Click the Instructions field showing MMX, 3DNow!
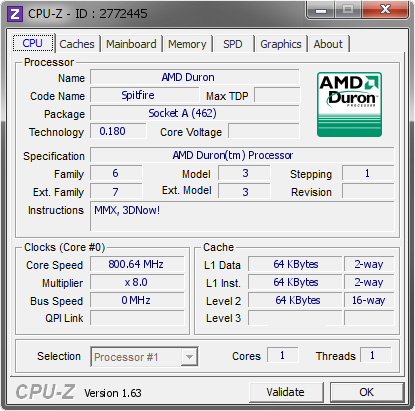The height and width of the screenshot is (411, 415). (242, 216)
